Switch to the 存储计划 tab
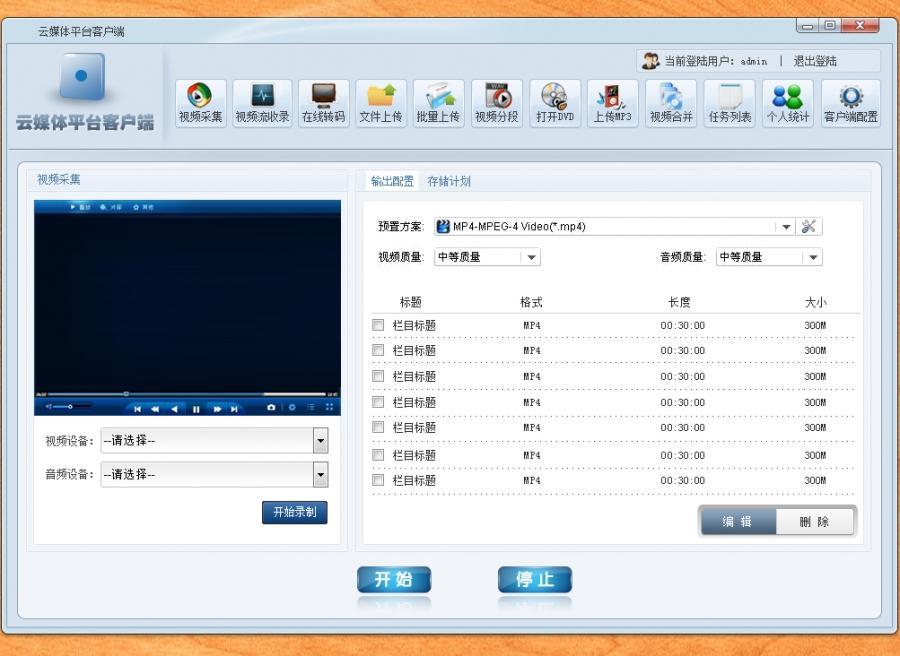The height and width of the screenshot is (656, 900). (x=449, y=181)
